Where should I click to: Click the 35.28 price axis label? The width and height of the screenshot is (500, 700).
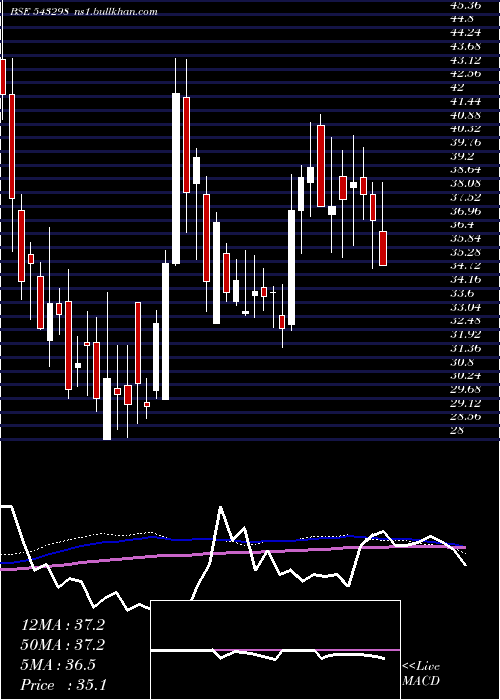[465, 252]
